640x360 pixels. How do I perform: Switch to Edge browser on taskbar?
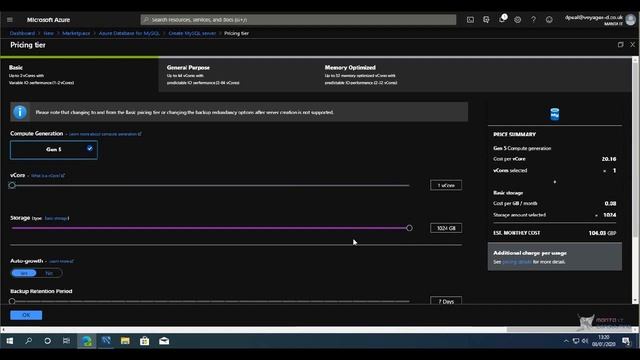click(87, 341)
